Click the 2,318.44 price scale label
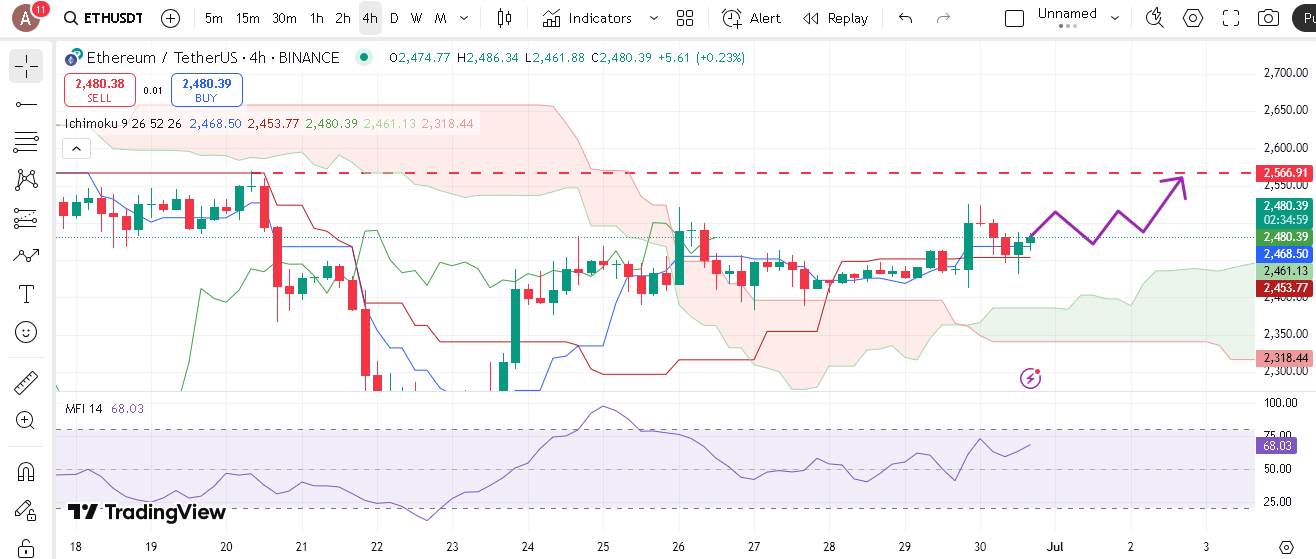This screenshot has height=559, width=1316. (1284, 358)
